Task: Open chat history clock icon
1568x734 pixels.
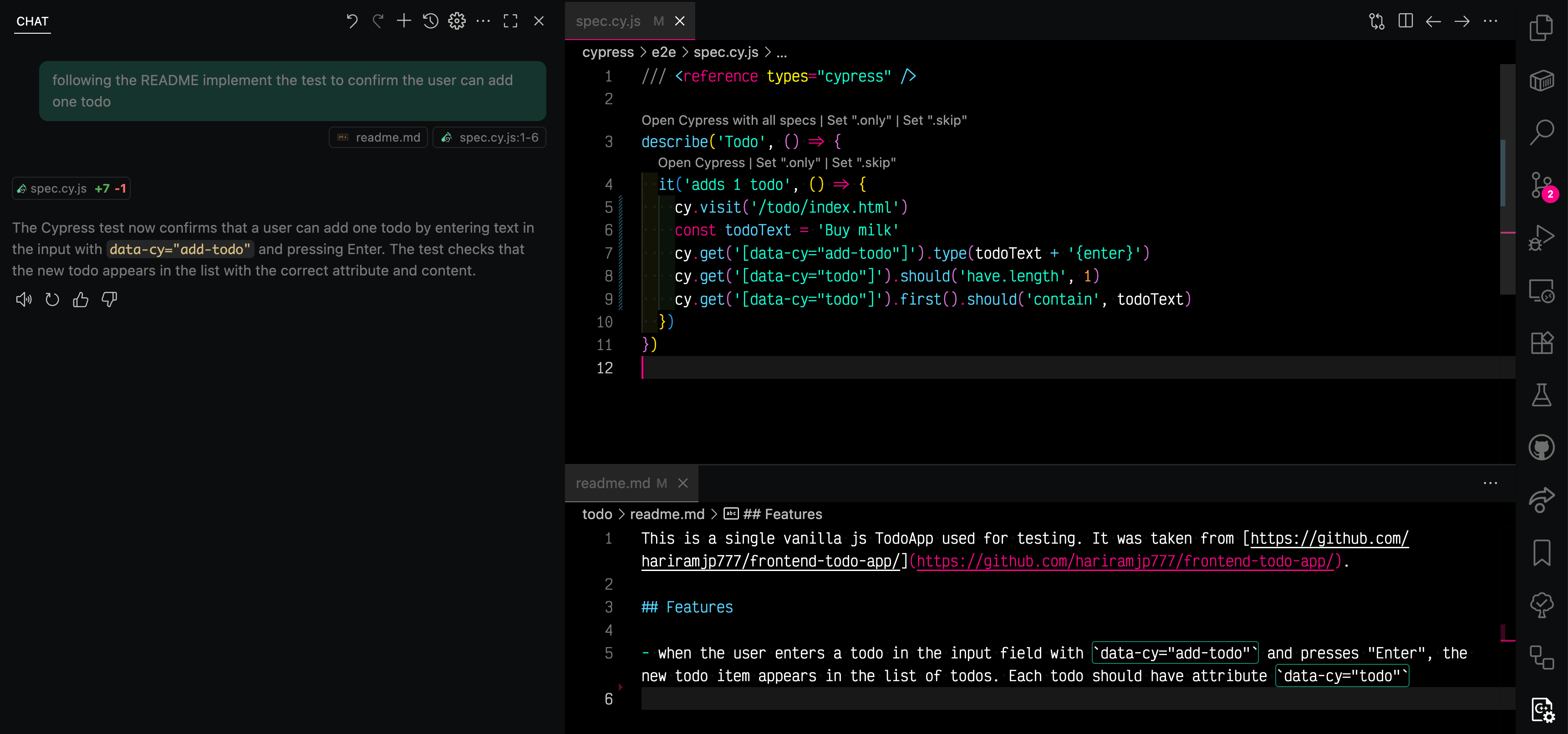Action: pos(431,21)
